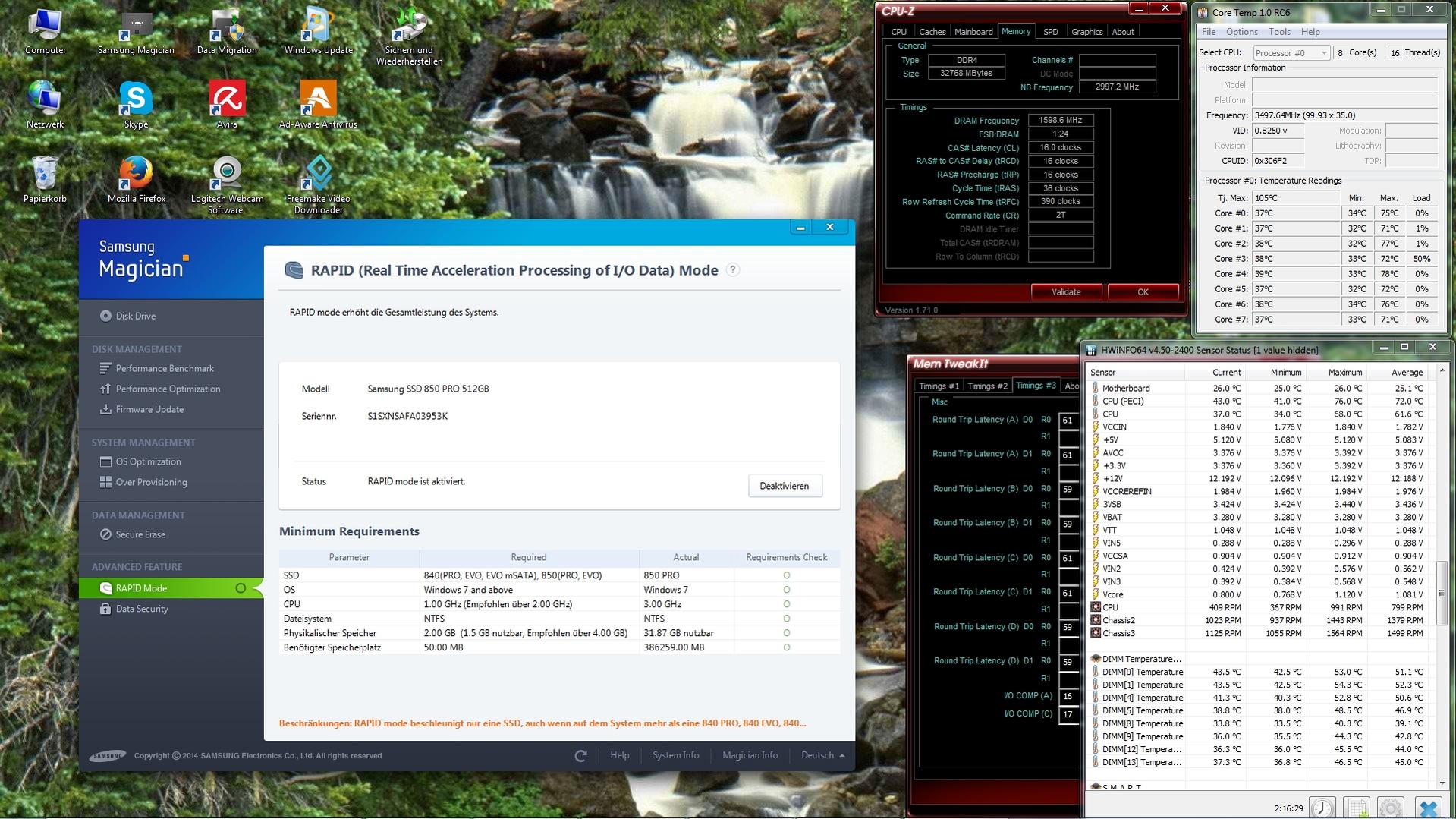Switch to SPD tab in CPU-Z
This screenshot has height=819, width=1456.
coord(1050,32)
